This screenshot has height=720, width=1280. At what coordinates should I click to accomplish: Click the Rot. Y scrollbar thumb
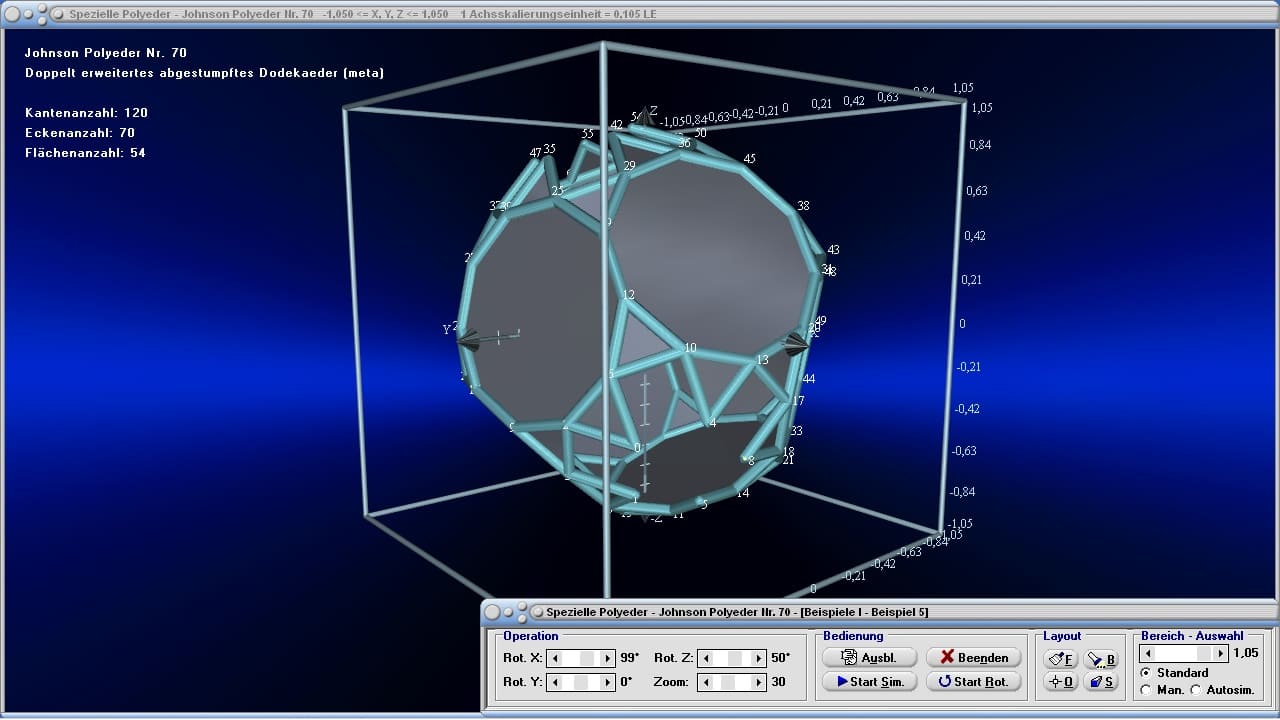[581, 682]
